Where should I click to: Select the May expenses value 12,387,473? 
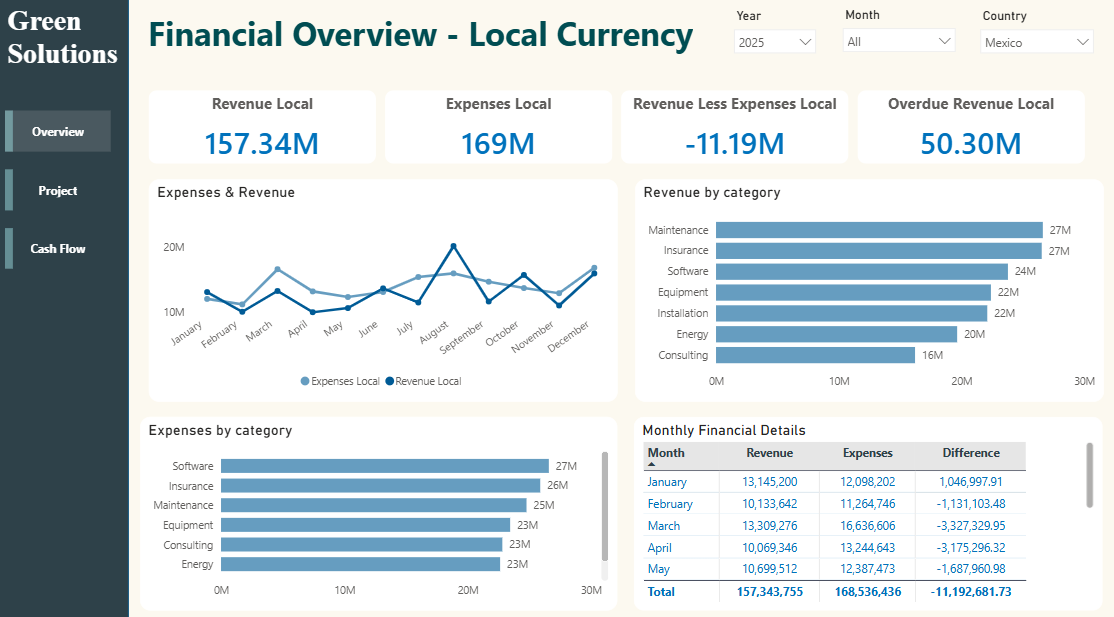click(867, 569)
